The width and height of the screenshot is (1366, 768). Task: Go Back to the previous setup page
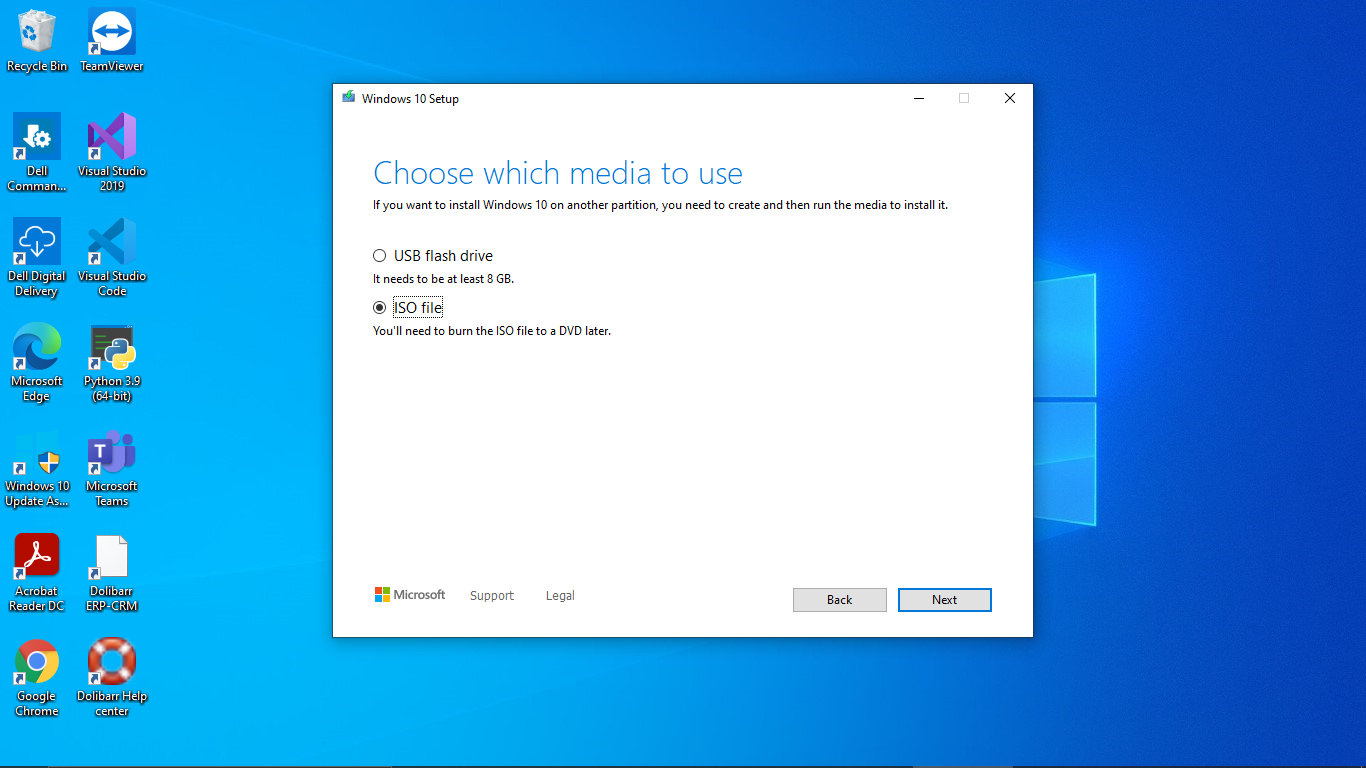point(840,600)
